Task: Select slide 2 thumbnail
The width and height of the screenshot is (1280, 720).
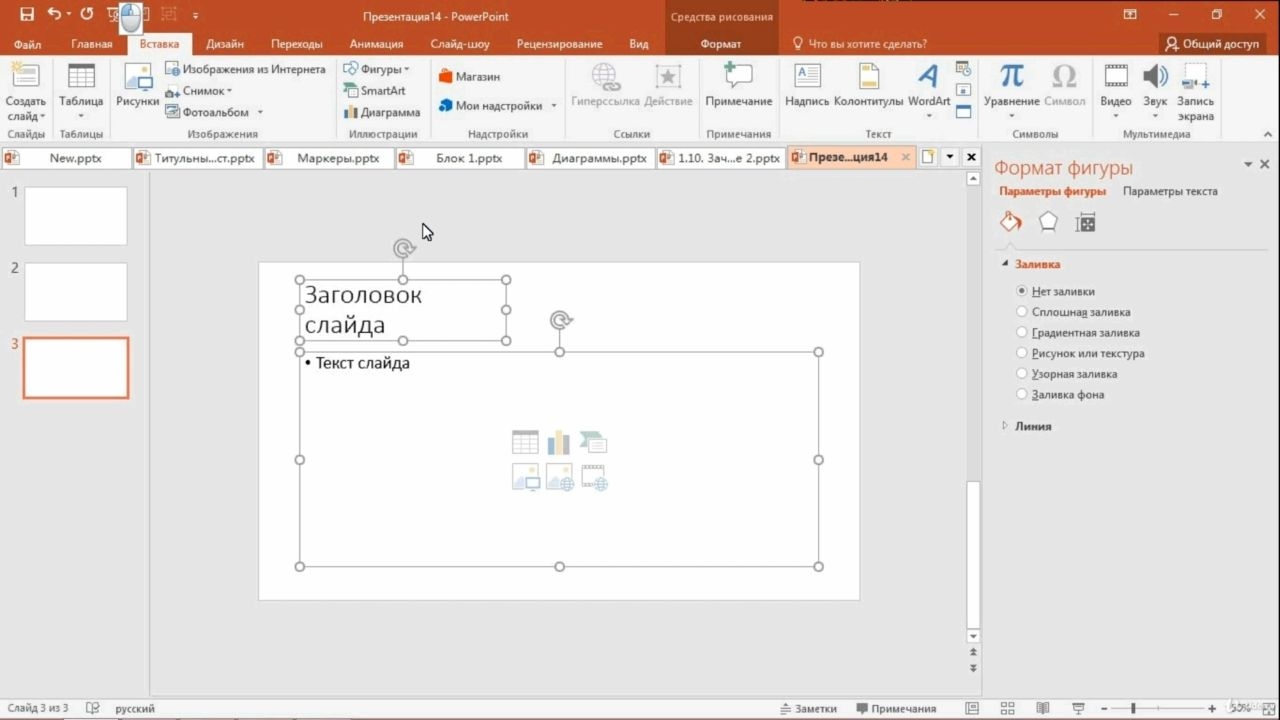Action: pyautogui.click(x=76, y=292)
